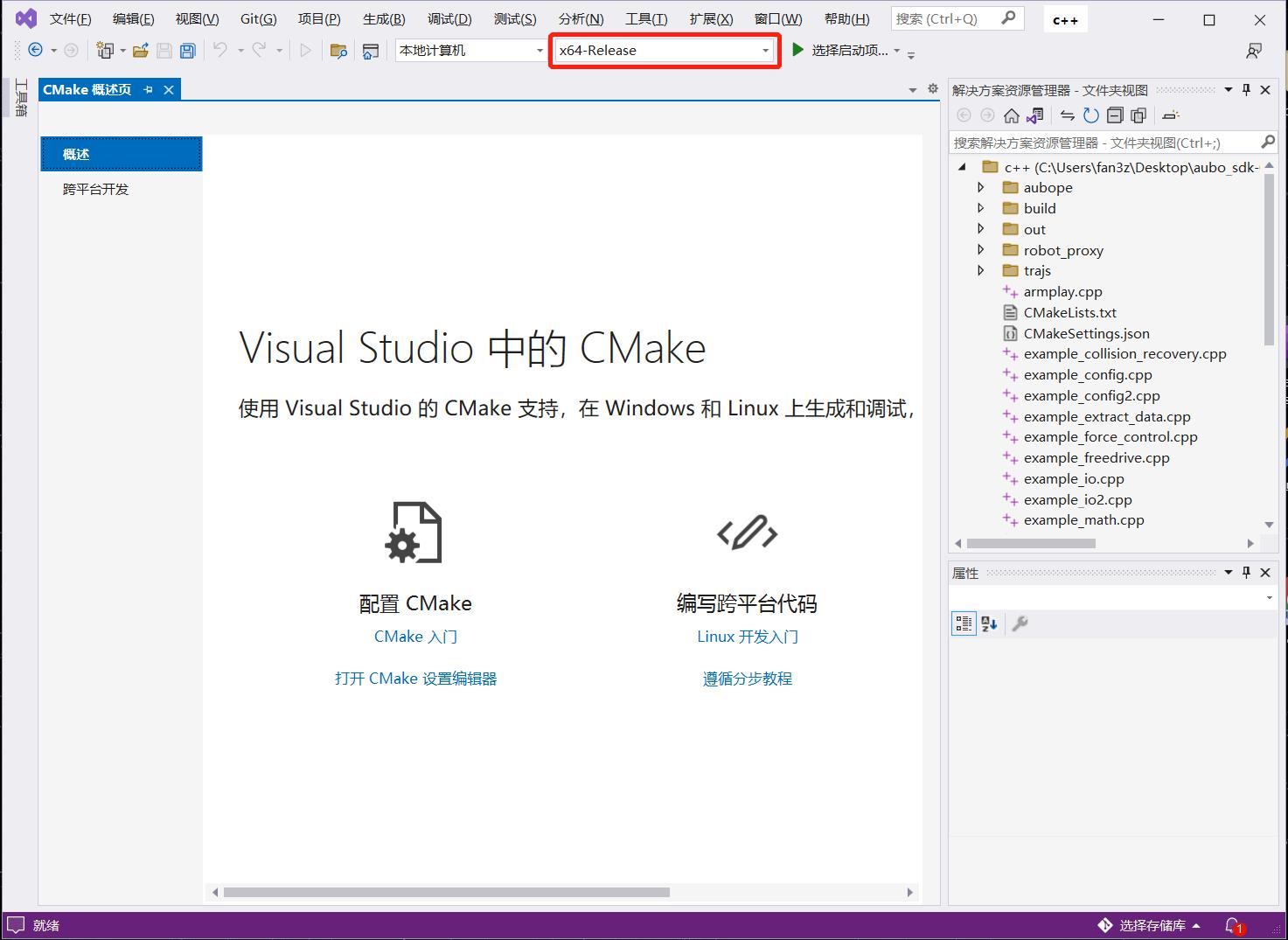
Task: Select example_force_control.cpp file
Action: point(1110,437)
